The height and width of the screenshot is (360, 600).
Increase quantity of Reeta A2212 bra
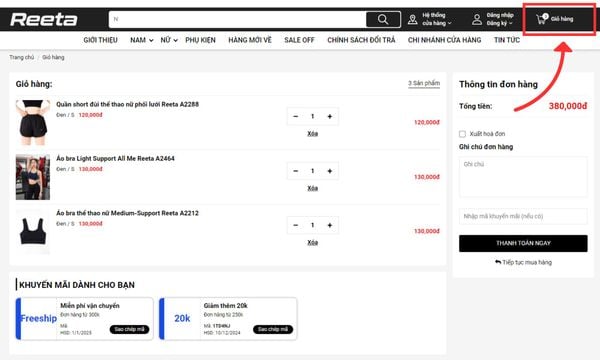click(329, 225)
